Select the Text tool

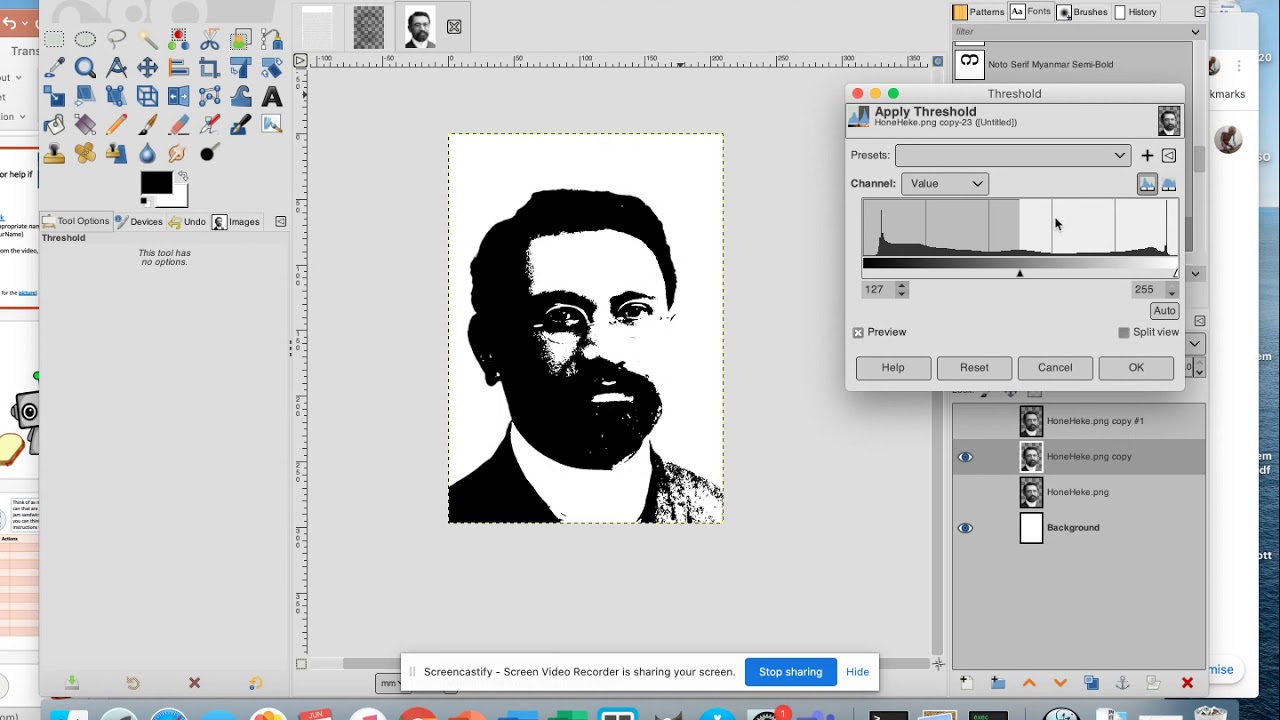point(271,97)
